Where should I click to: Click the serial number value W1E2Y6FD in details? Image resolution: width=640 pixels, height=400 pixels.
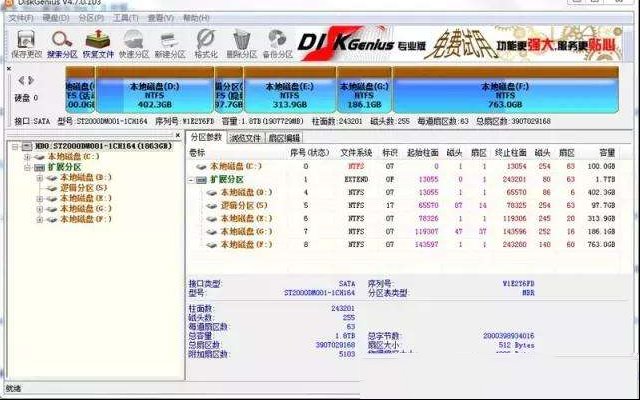518,283
